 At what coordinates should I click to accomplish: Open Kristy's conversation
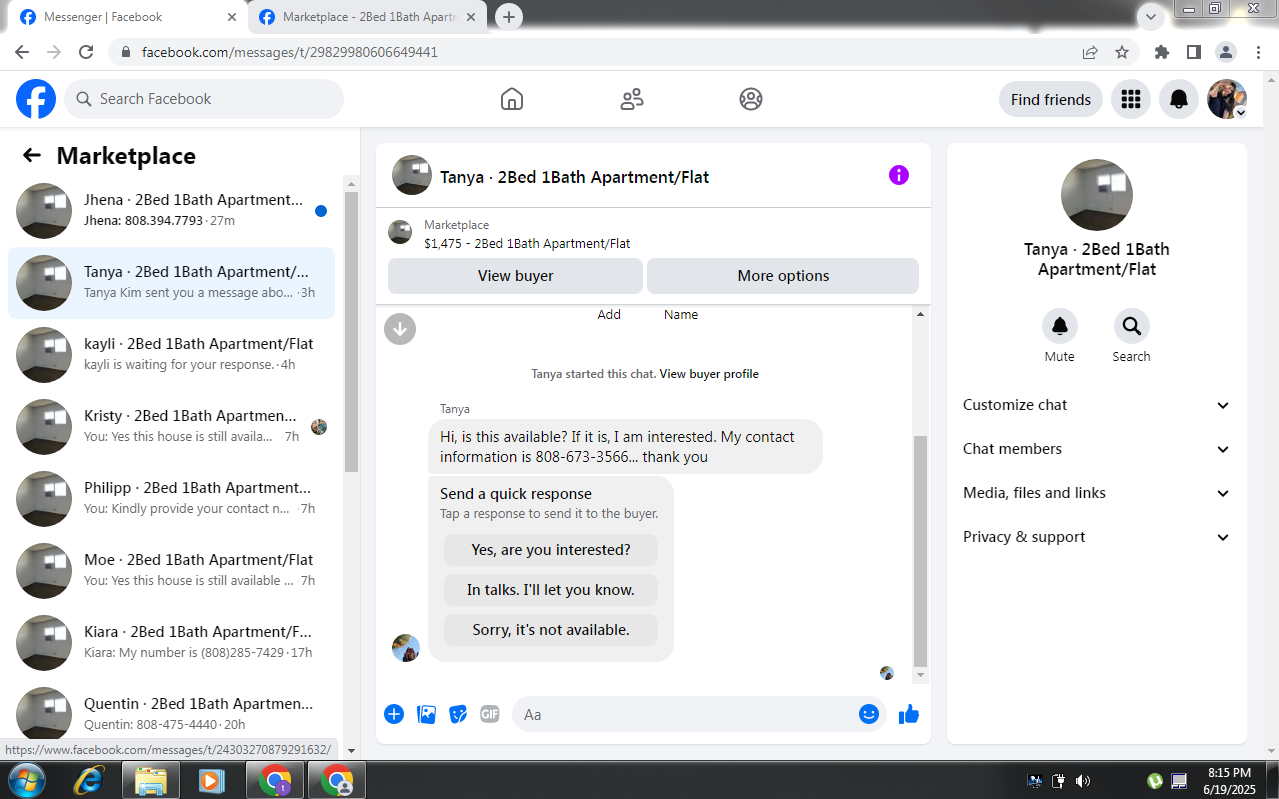pos(171,427)
